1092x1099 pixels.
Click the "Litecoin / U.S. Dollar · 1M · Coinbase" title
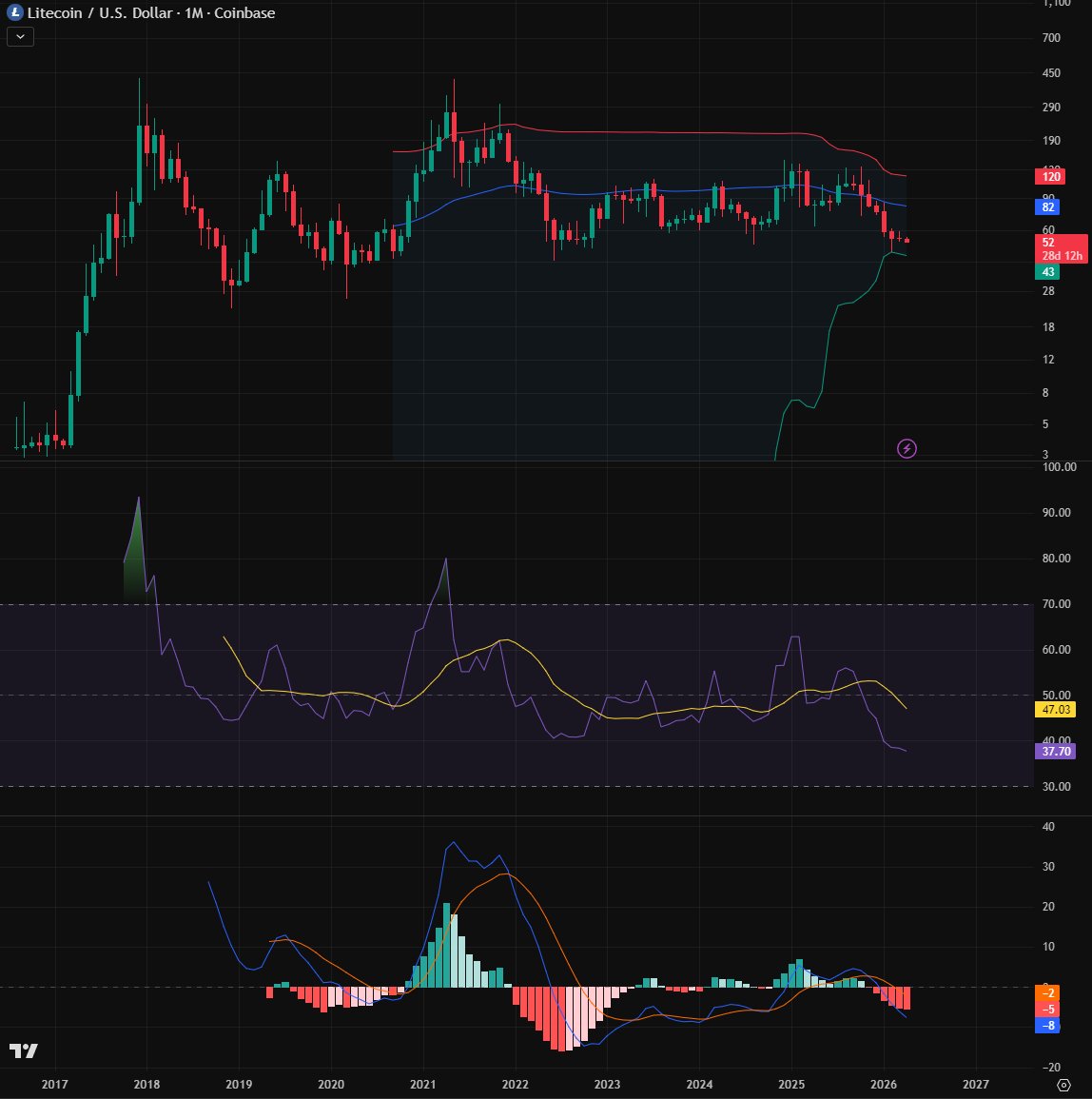[150, 12]
